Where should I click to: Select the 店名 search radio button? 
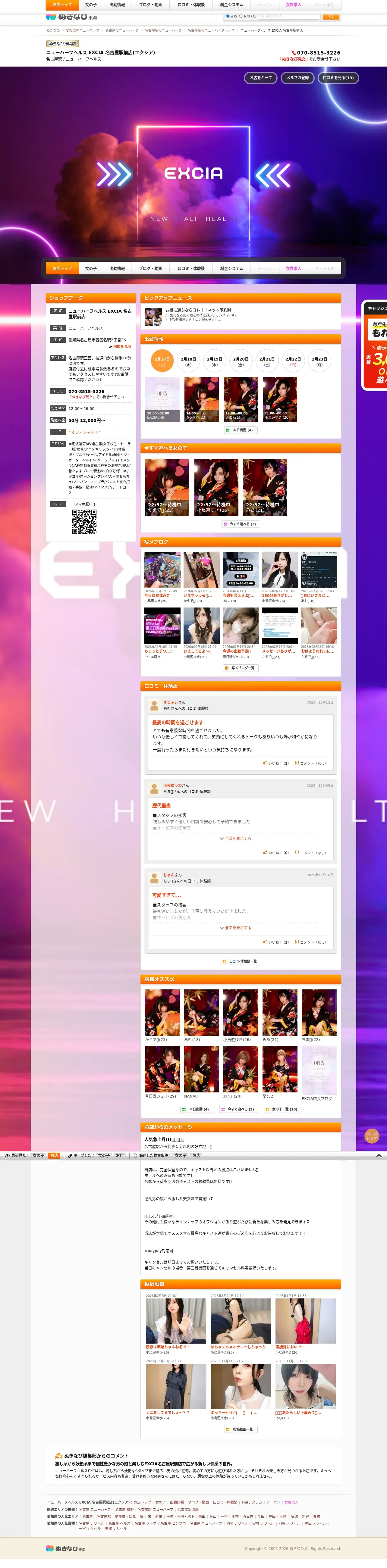(x=228, y=16)
